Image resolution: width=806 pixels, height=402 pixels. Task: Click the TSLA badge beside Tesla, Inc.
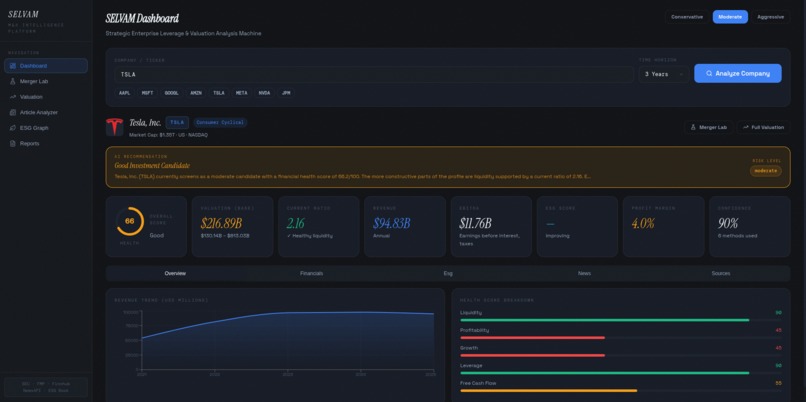click(x=177, y=122)
